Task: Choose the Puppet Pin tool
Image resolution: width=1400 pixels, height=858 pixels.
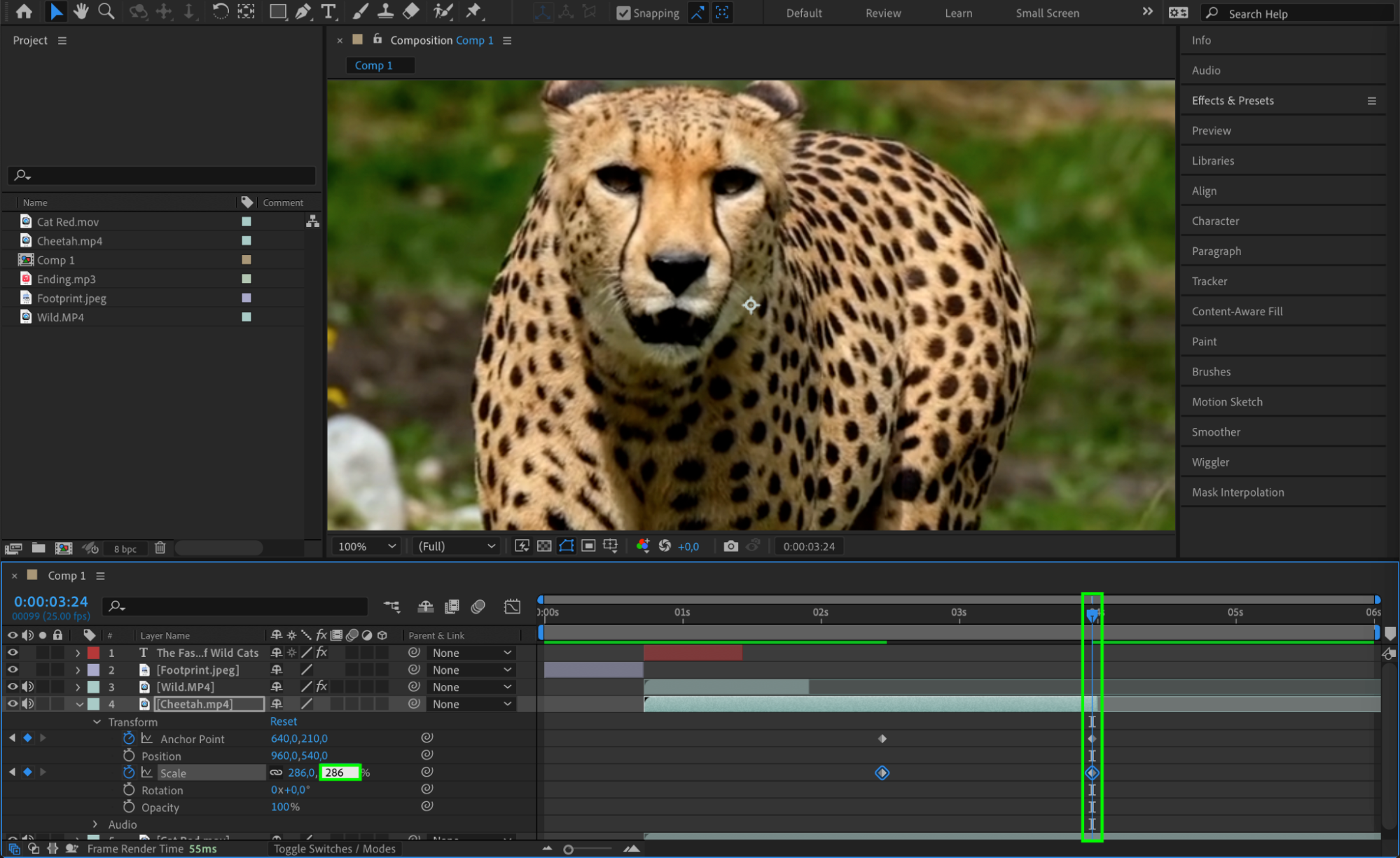Action: [474, 11]
